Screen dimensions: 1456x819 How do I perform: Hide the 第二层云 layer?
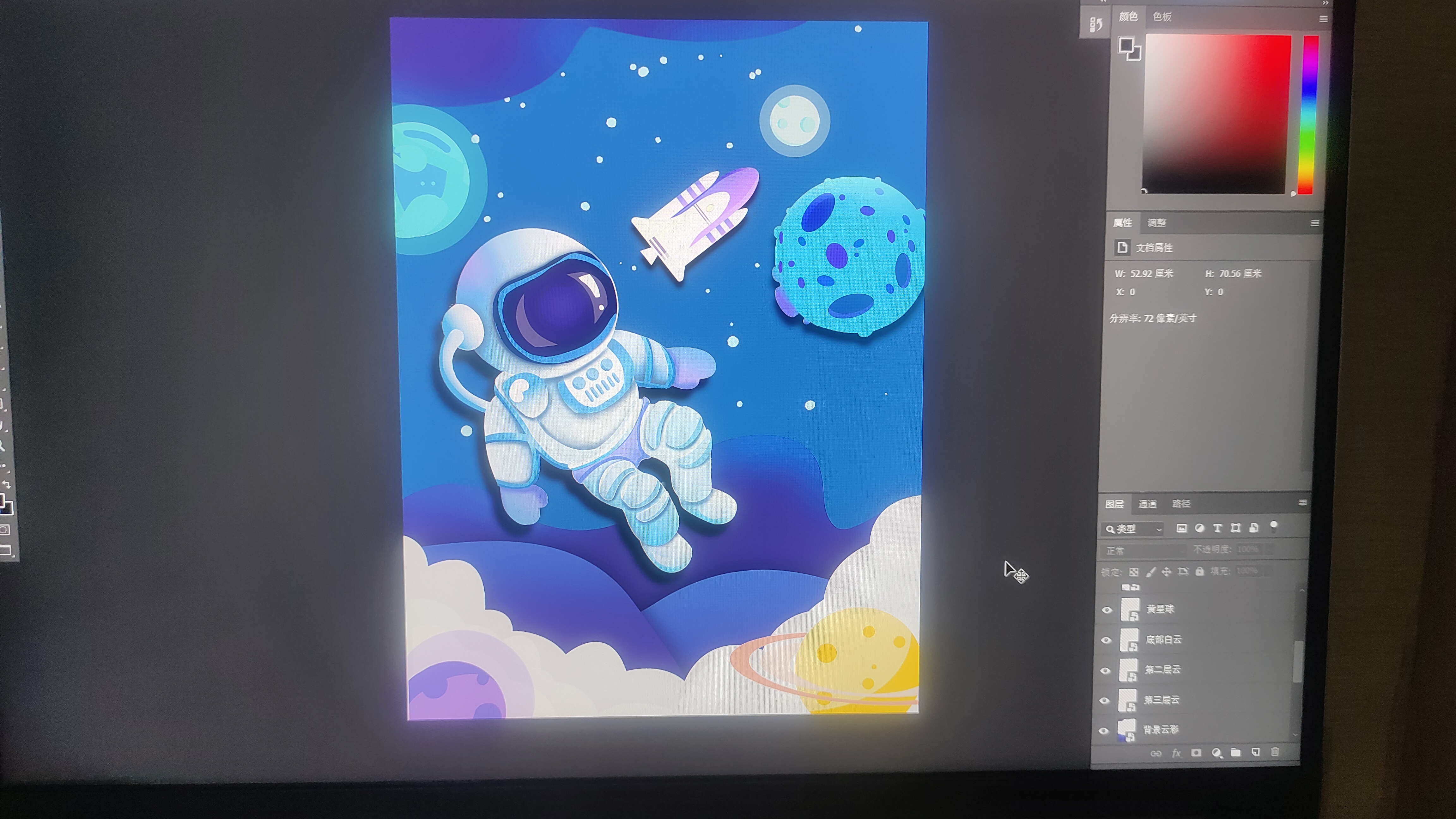tap(1106, 671)
